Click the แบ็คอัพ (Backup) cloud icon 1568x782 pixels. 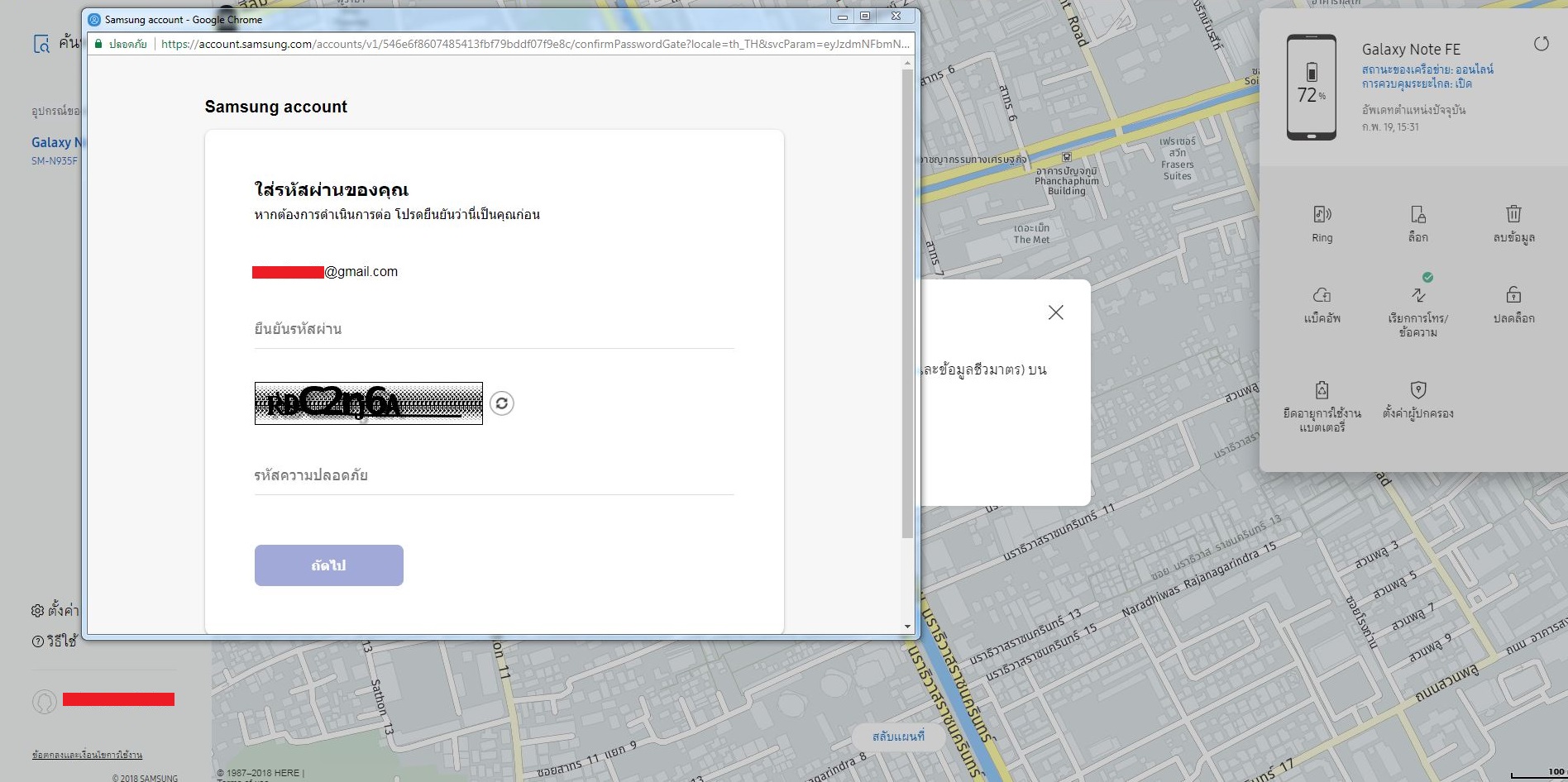(1322, 295)
